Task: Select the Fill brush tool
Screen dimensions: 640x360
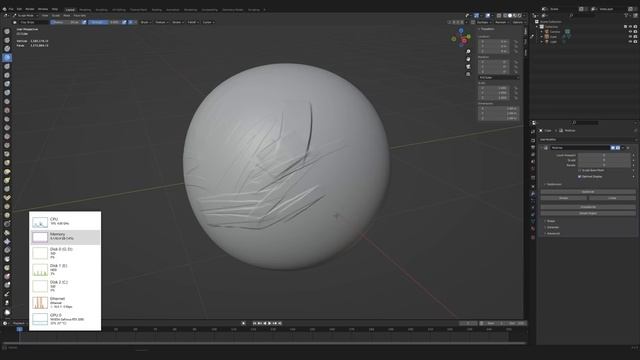Action: [x=7, y=128]
